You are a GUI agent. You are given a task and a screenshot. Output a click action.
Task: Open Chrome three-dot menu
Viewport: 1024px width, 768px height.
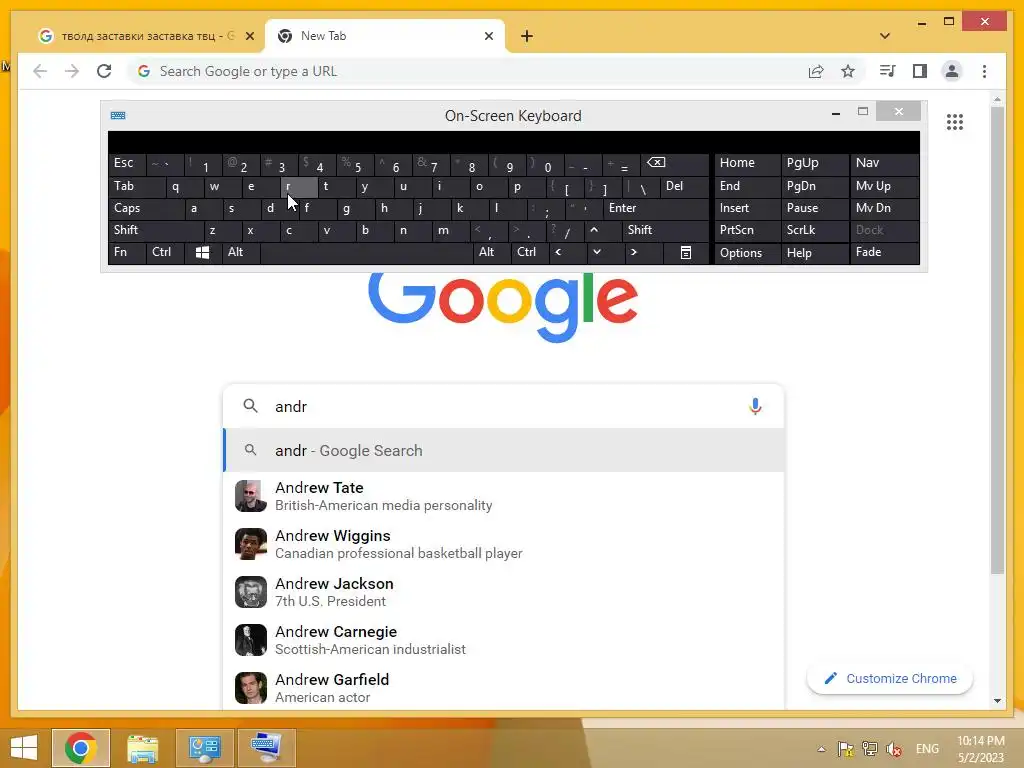click(x=984, y=71)
